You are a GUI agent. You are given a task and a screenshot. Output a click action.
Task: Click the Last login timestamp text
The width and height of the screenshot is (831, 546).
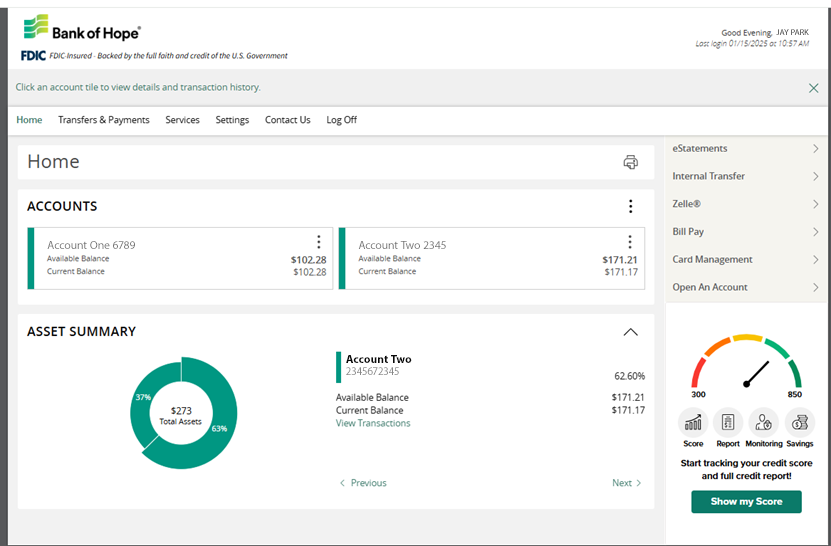pyautogui.click(x=752, y=44)
